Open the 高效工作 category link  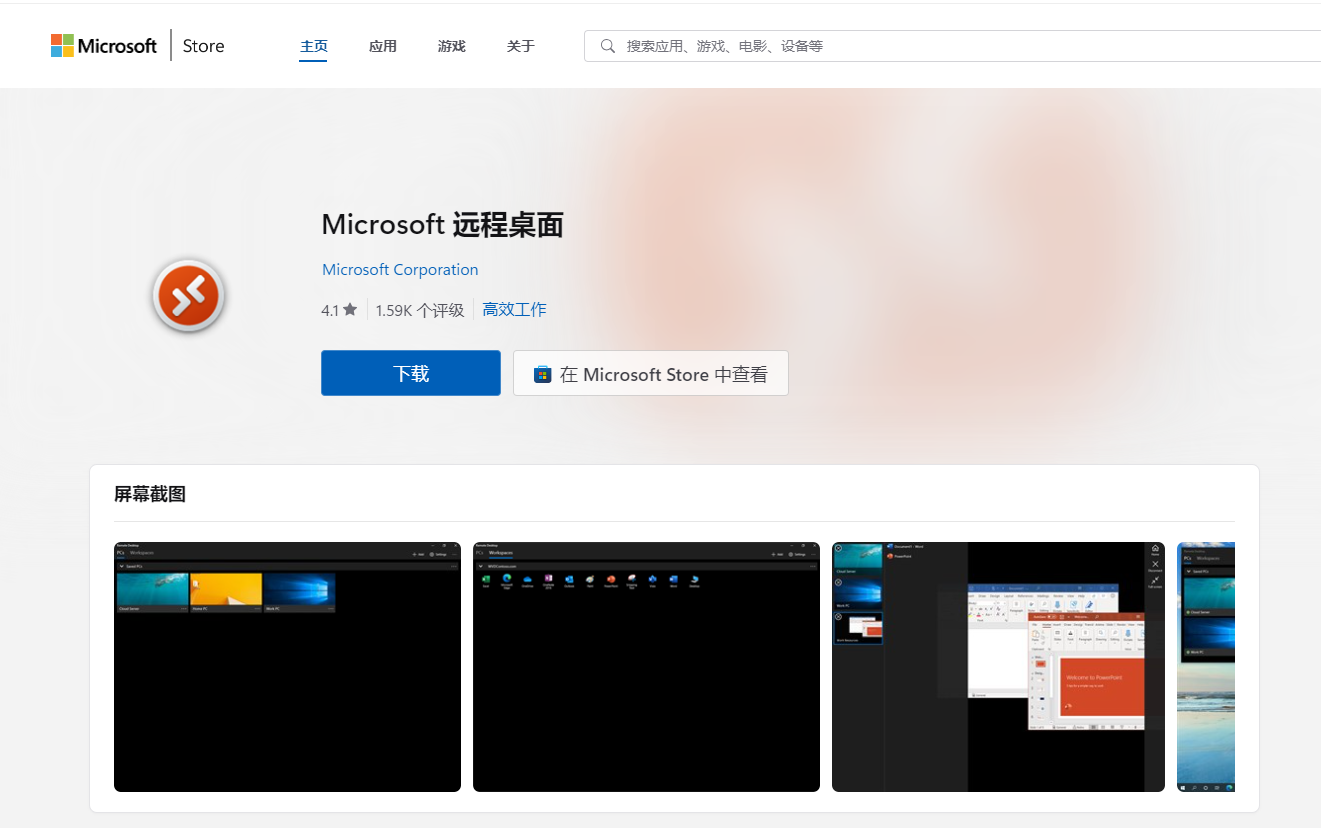[x=515, y=310]
